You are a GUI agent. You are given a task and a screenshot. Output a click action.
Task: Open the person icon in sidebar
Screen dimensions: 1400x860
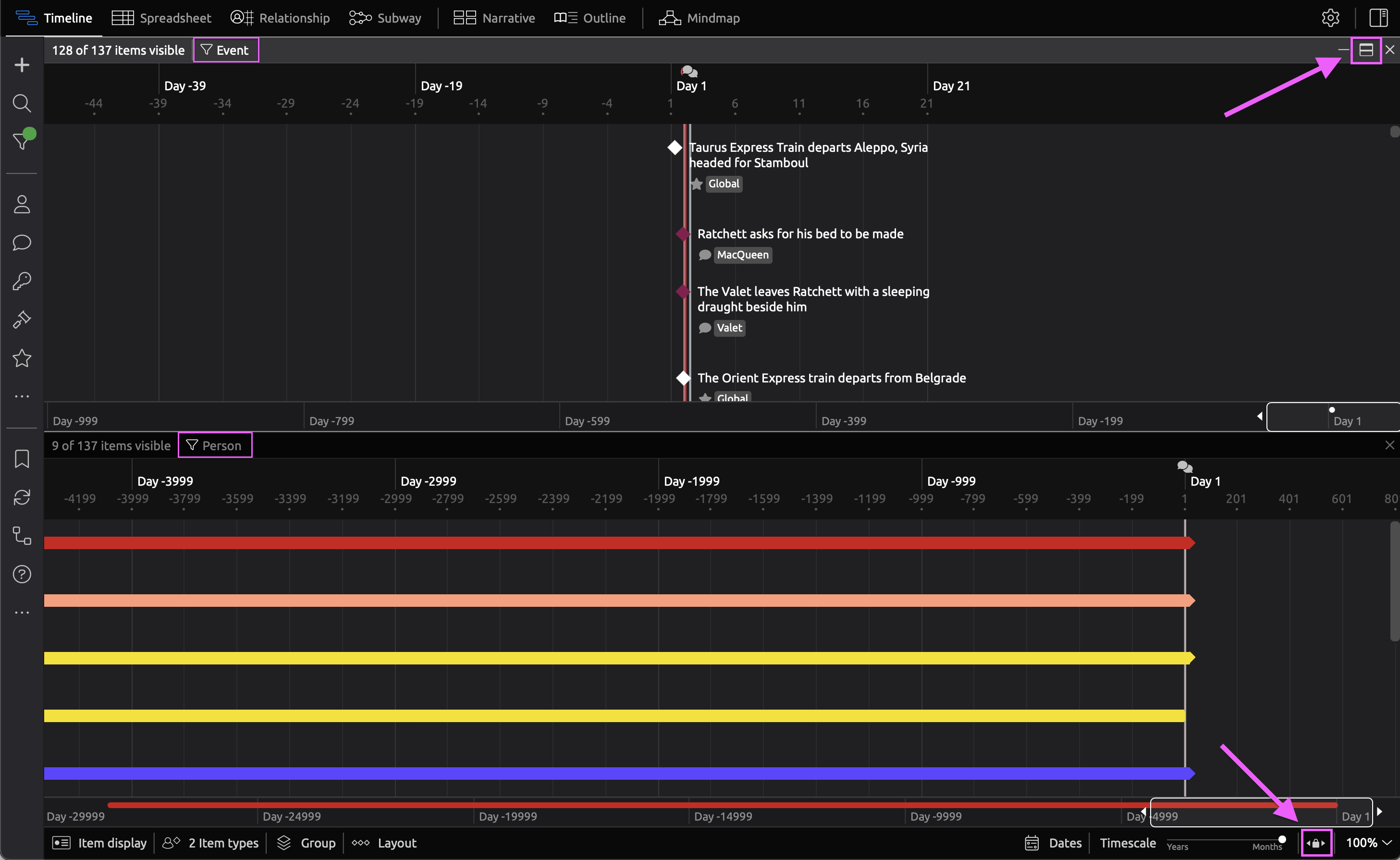(x=22, y=204)
